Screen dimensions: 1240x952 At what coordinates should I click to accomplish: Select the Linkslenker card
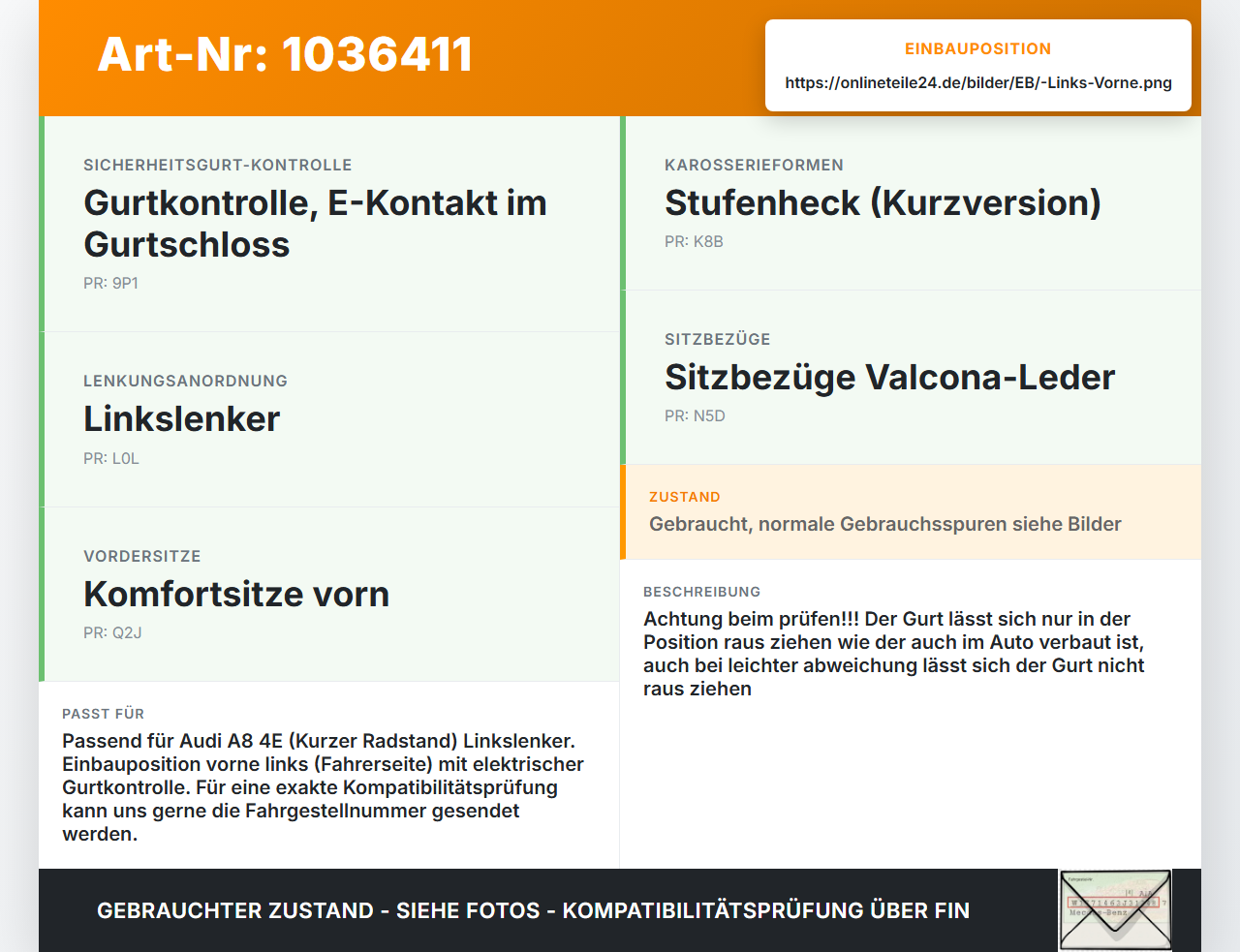pos(329,419)
